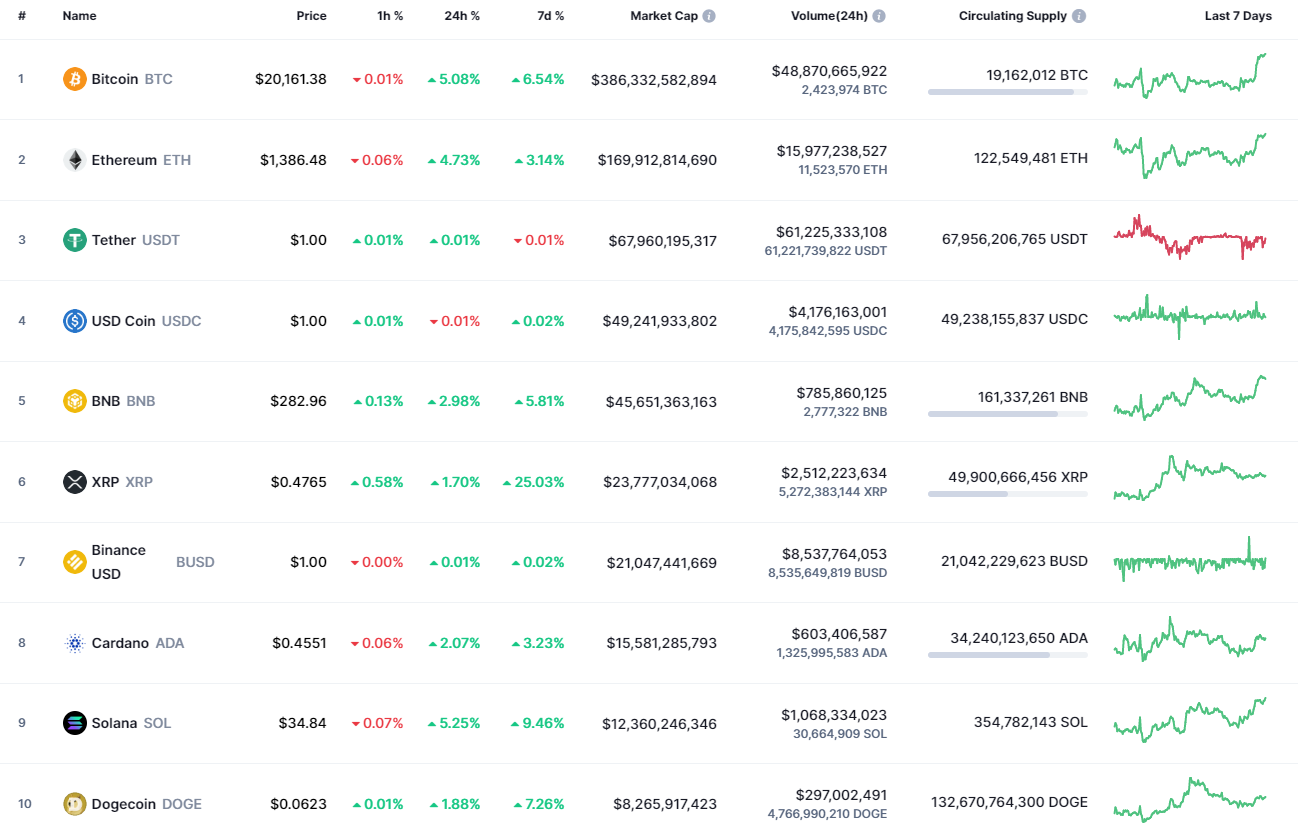Click Bitcoin's circulating supply progress bar

pyautogui.click(x=1008, y=92)
